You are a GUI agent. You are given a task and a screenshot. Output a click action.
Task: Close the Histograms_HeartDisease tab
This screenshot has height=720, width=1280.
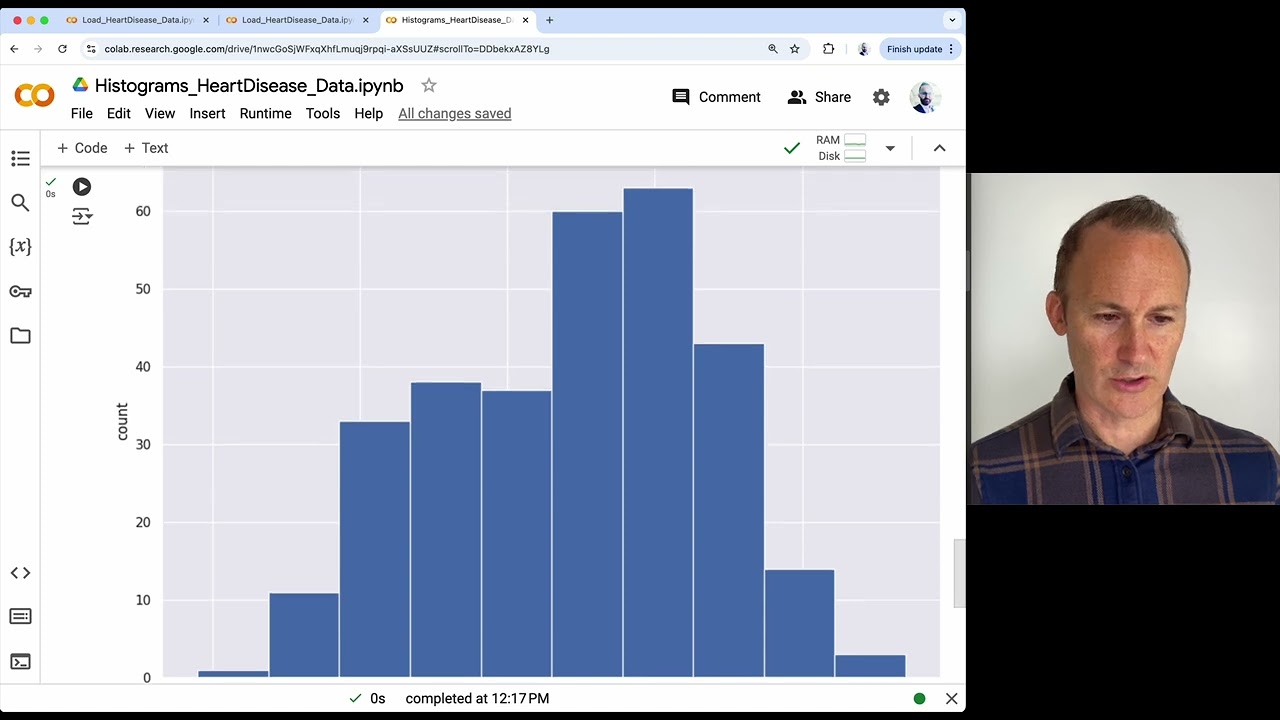pyautogui.click(x=525, y=20)
